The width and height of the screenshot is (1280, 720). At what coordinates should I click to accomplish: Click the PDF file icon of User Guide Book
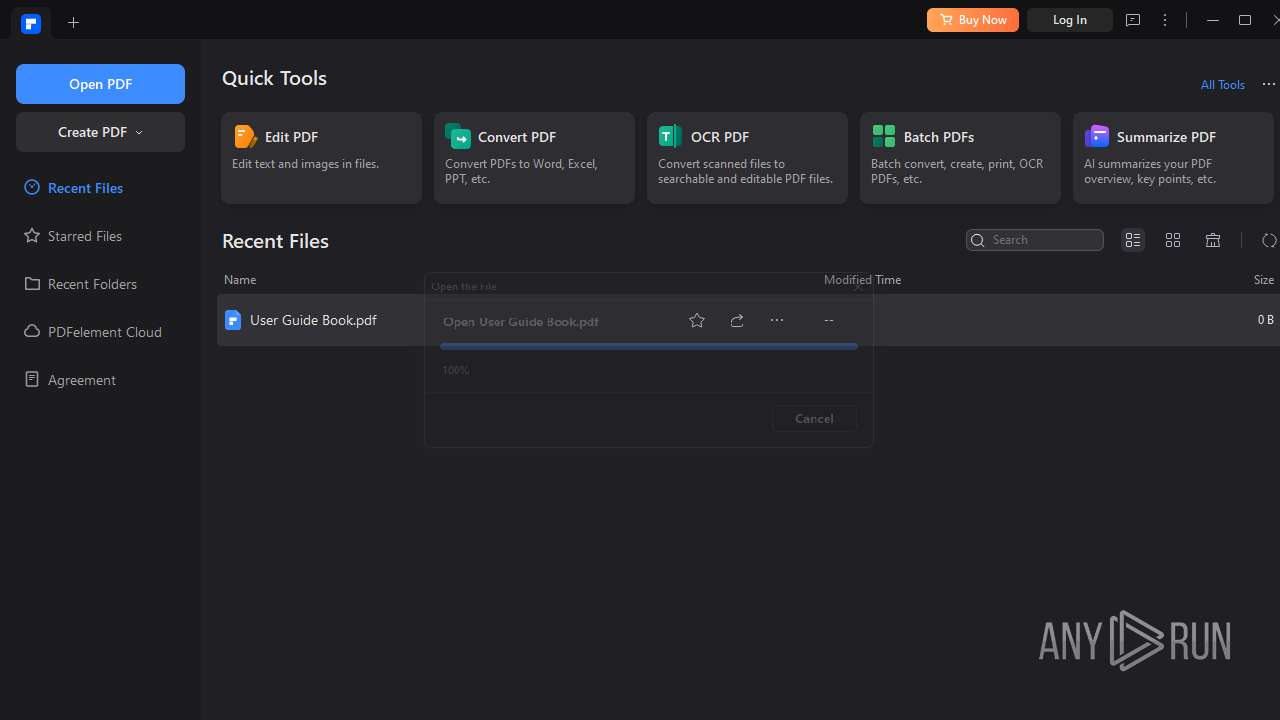tap(233, 320)
